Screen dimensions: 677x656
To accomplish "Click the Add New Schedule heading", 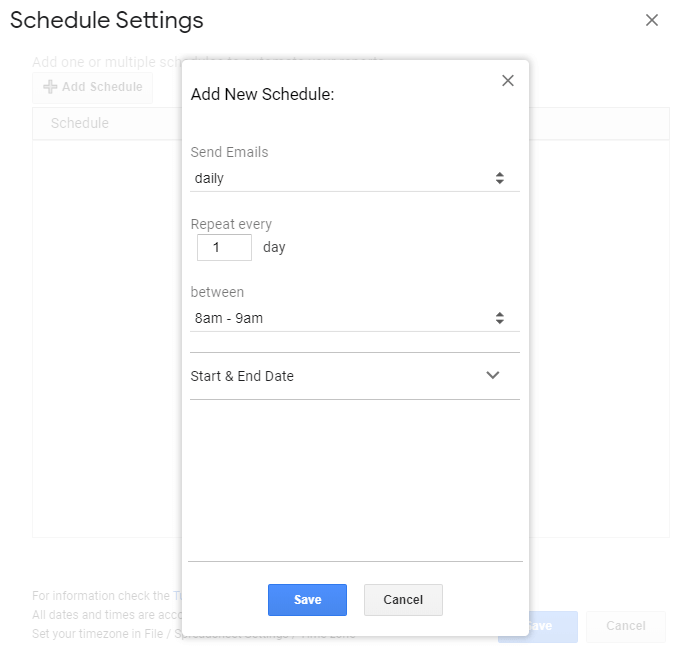I will (x=262, y=95).
